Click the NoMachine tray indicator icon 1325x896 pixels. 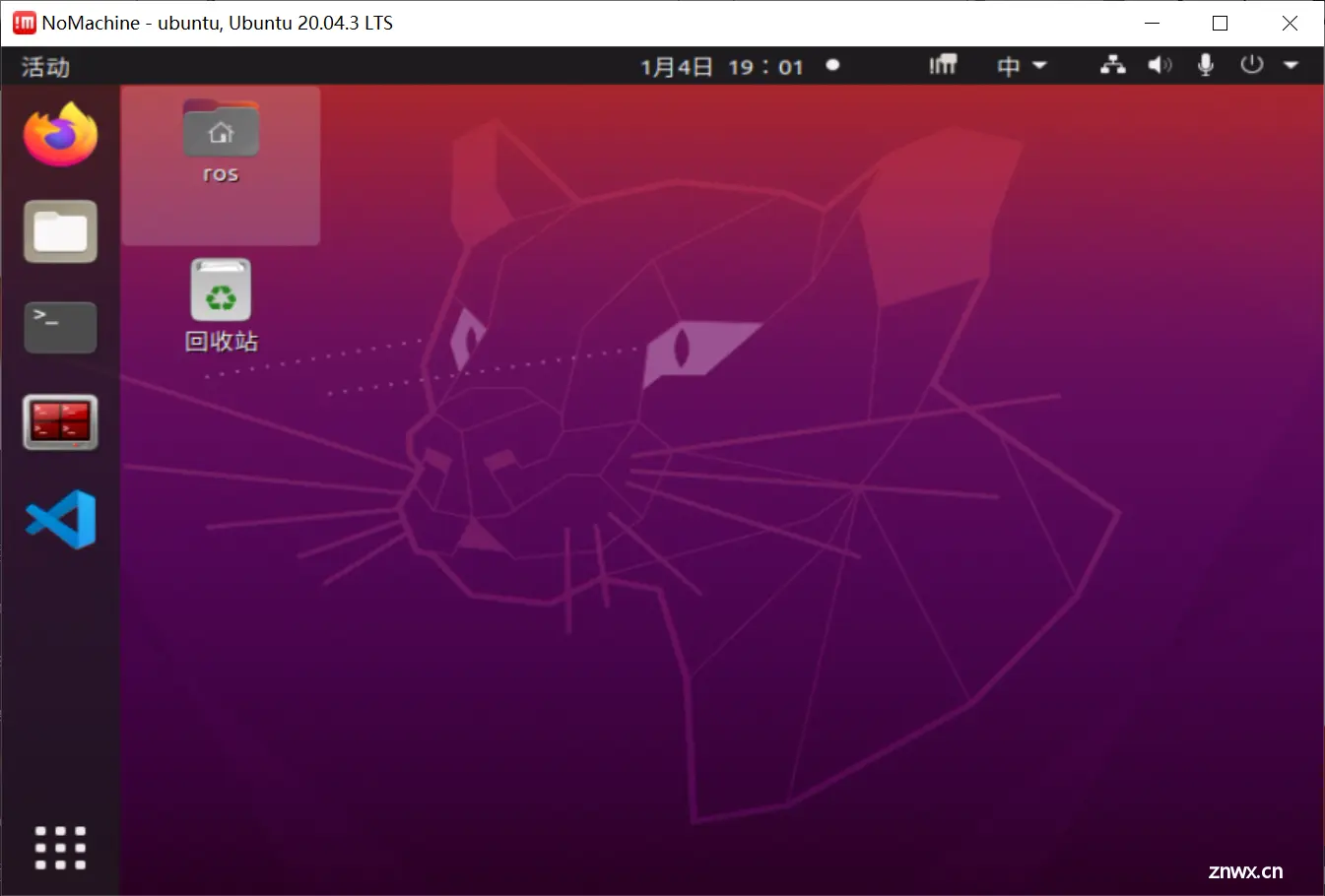[x=943, y=66]
